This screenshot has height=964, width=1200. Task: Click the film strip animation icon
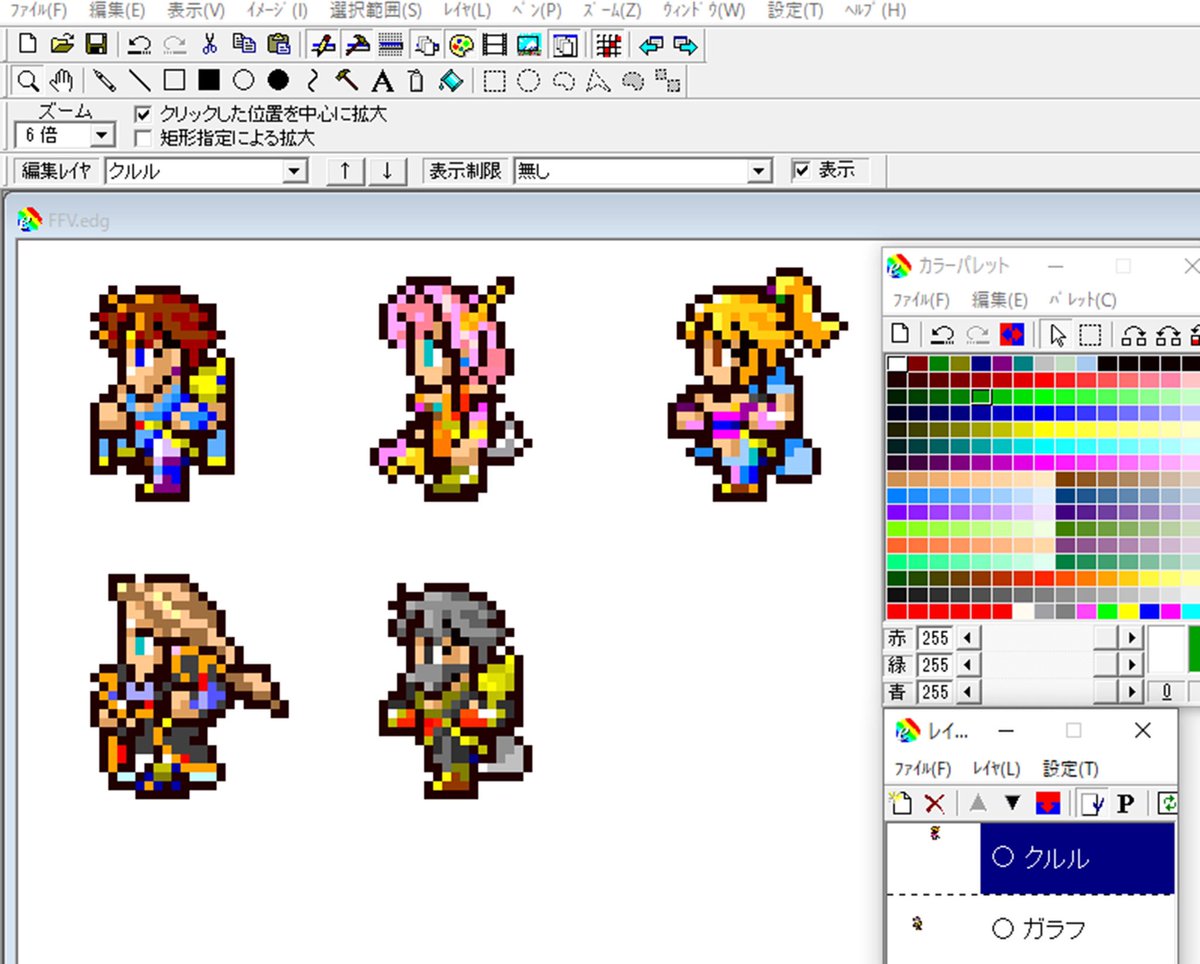[x=494, y=45]
